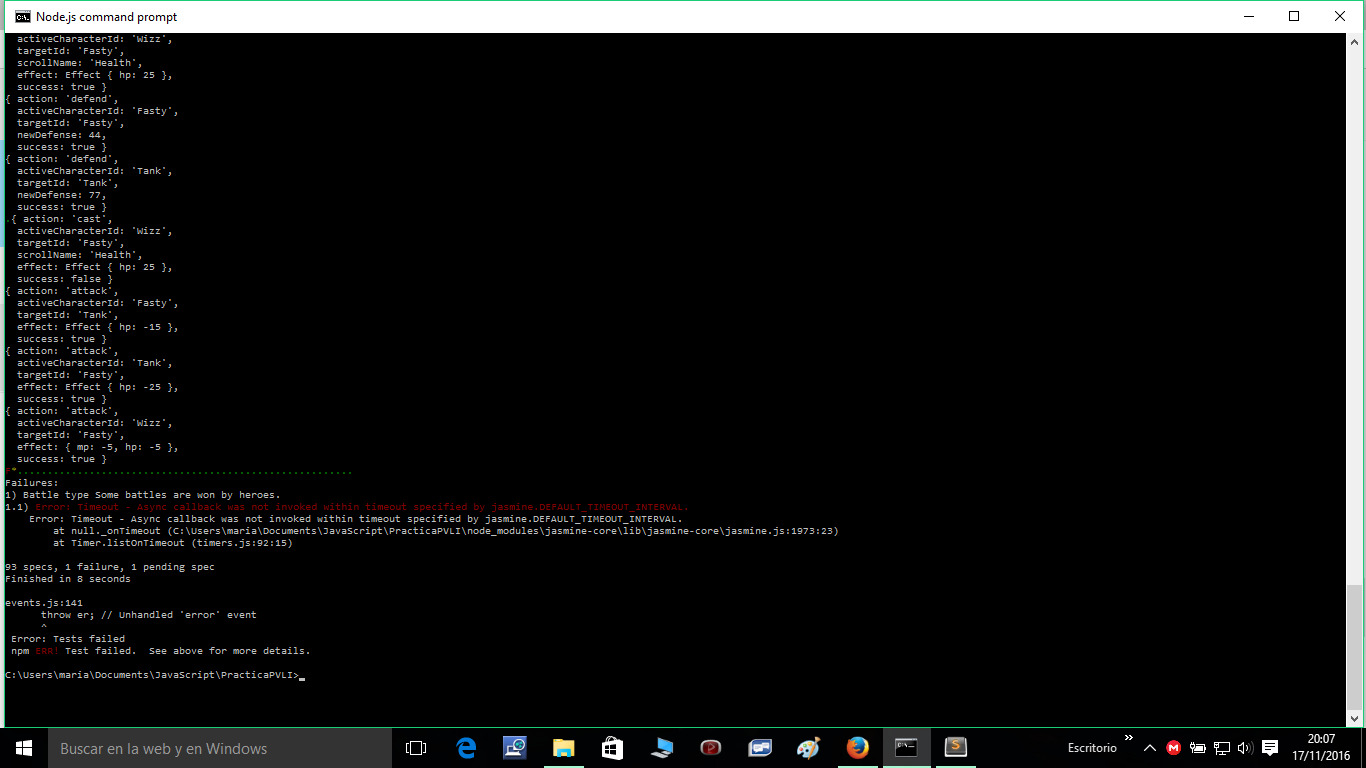Screen dimensions: 1366x768
Task: Click the 'at null._onTimeout' stack trace line
Action: pos(445,531)
